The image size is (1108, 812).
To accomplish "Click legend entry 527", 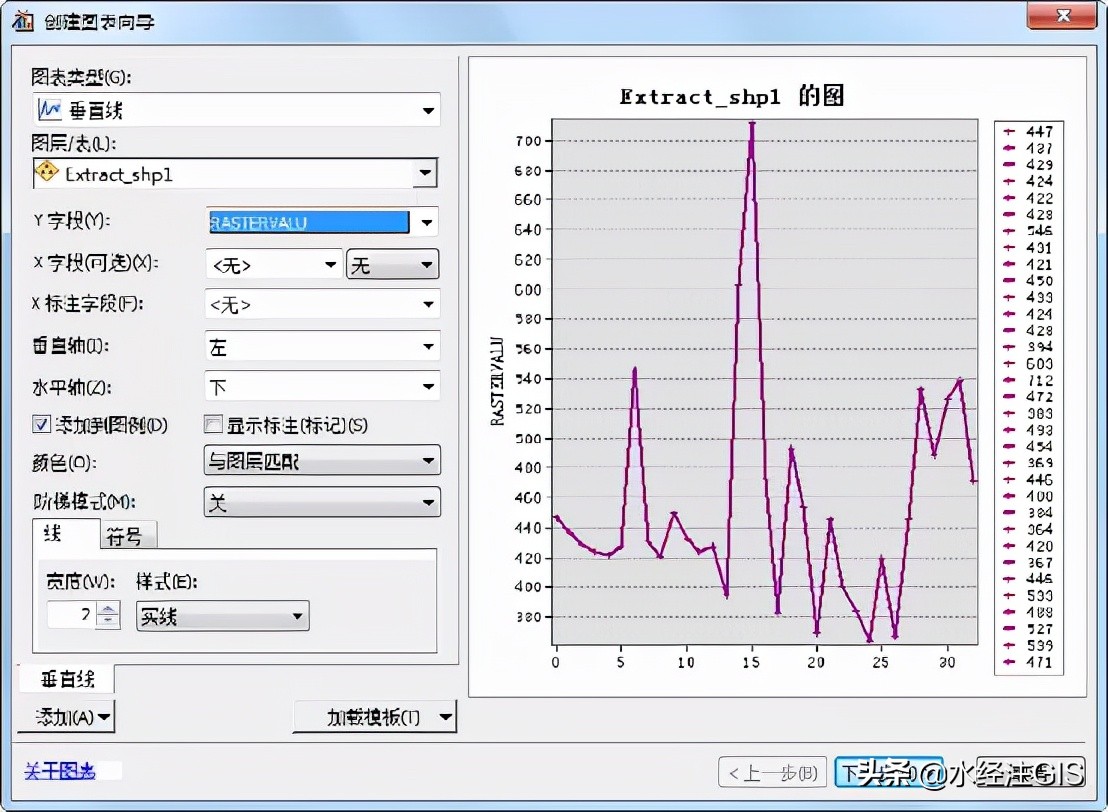I will 1029,629.
